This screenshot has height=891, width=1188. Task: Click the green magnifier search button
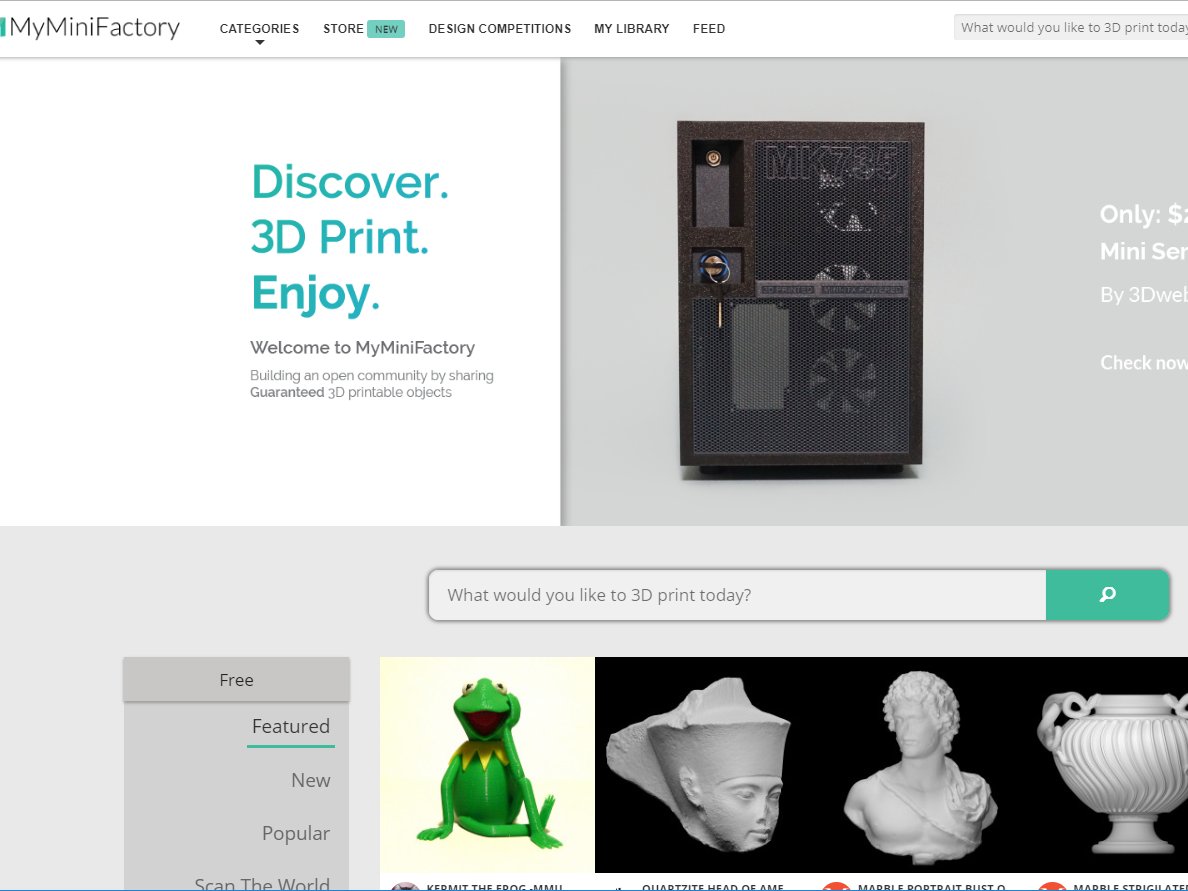[1108, 595]
